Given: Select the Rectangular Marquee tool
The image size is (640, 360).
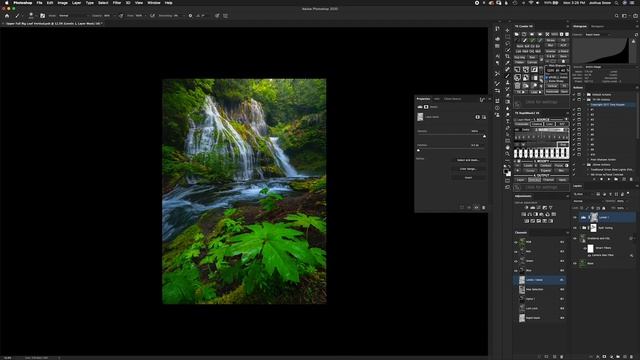Looking at the screenshot, I should click(x=507, y=36).
